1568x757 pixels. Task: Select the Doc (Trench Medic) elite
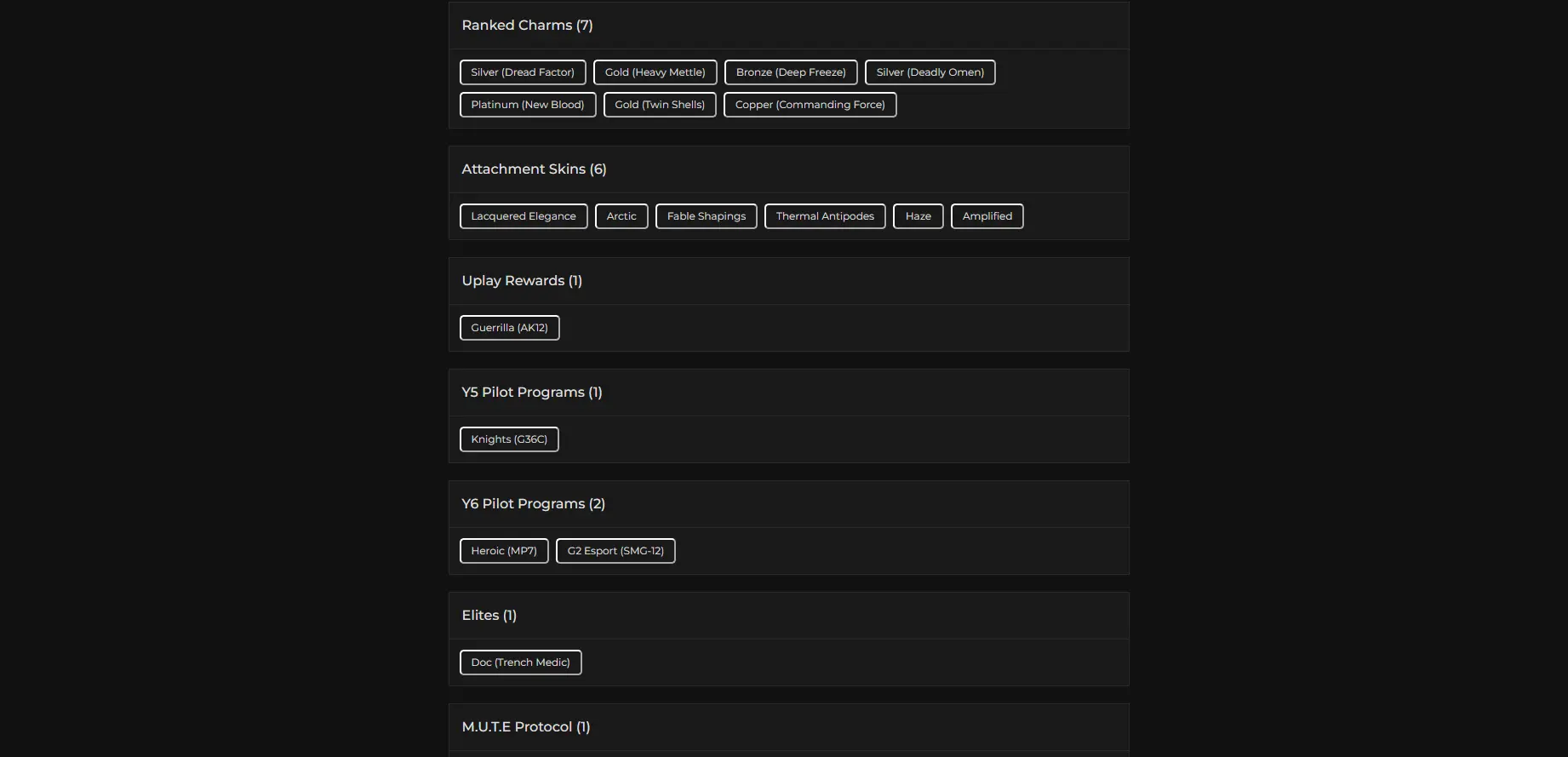point(520,662)
